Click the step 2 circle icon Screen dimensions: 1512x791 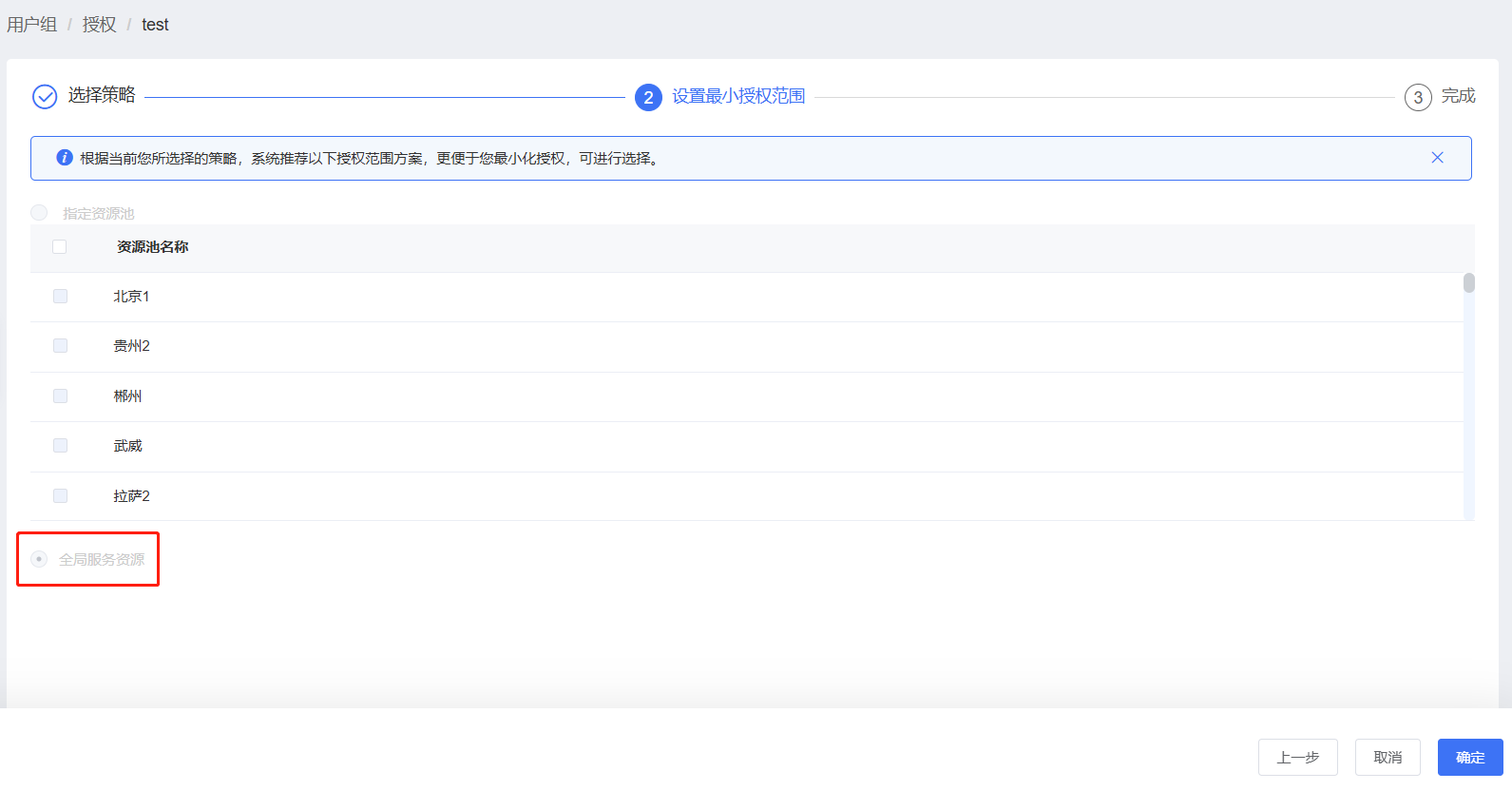coord(648,97)
